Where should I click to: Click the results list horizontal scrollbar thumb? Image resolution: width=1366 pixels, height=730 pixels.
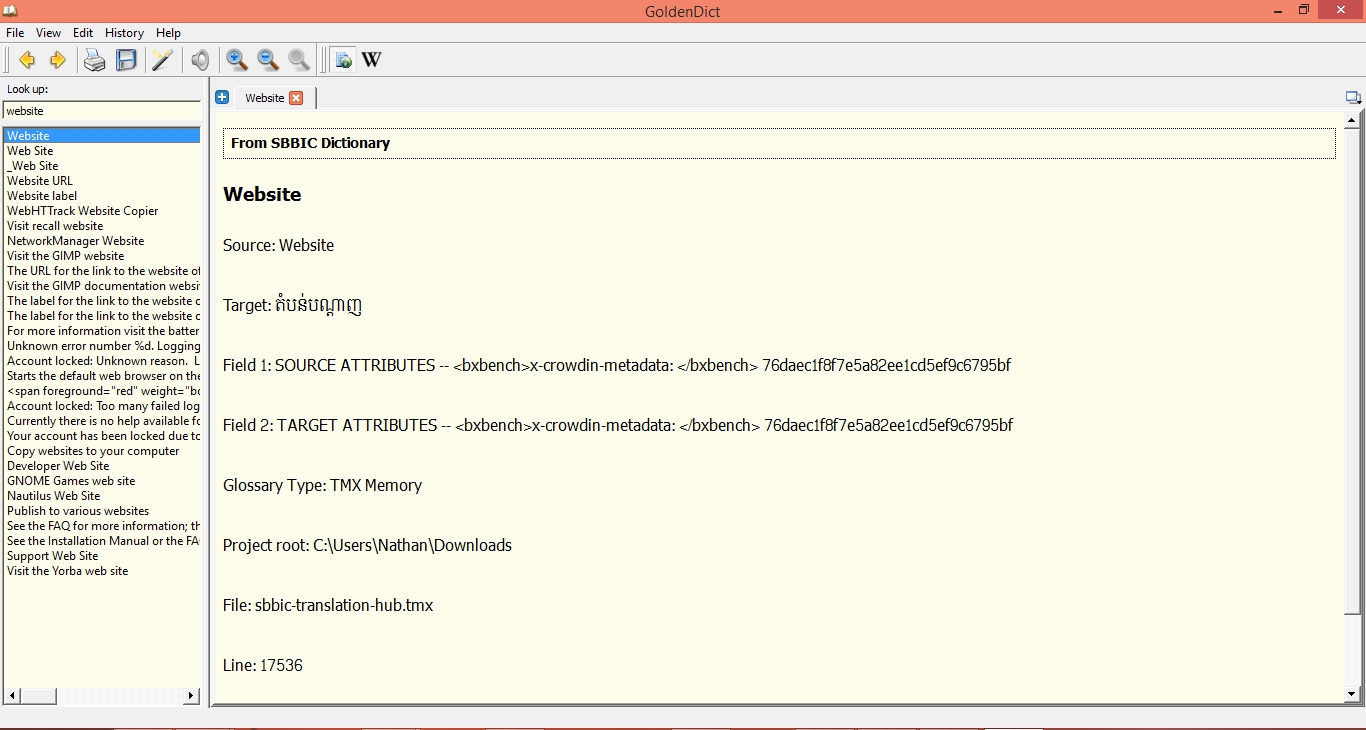(x=38, y=696)
